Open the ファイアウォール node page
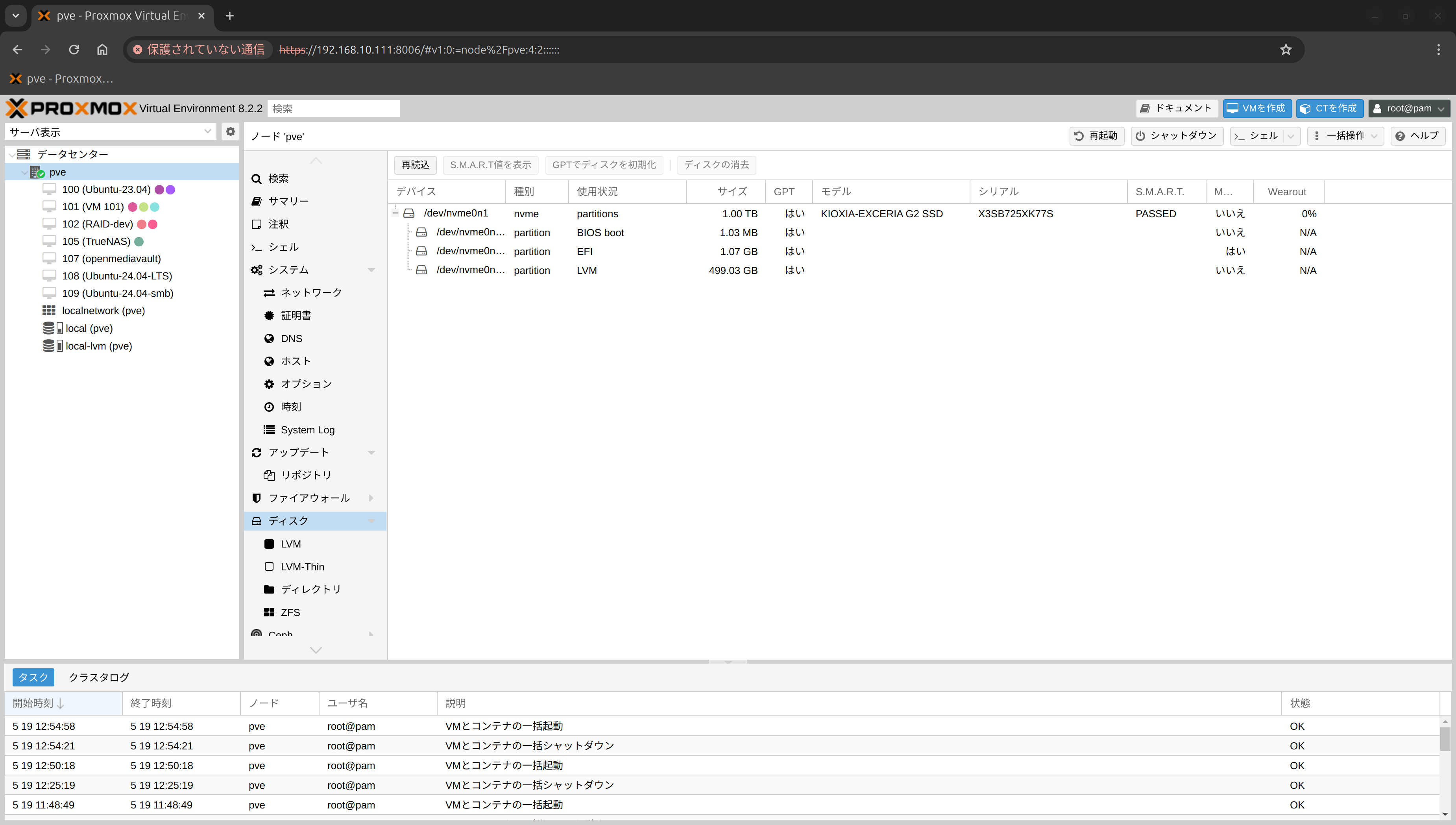The image size is (1456, 825). [x=309, y=498]
